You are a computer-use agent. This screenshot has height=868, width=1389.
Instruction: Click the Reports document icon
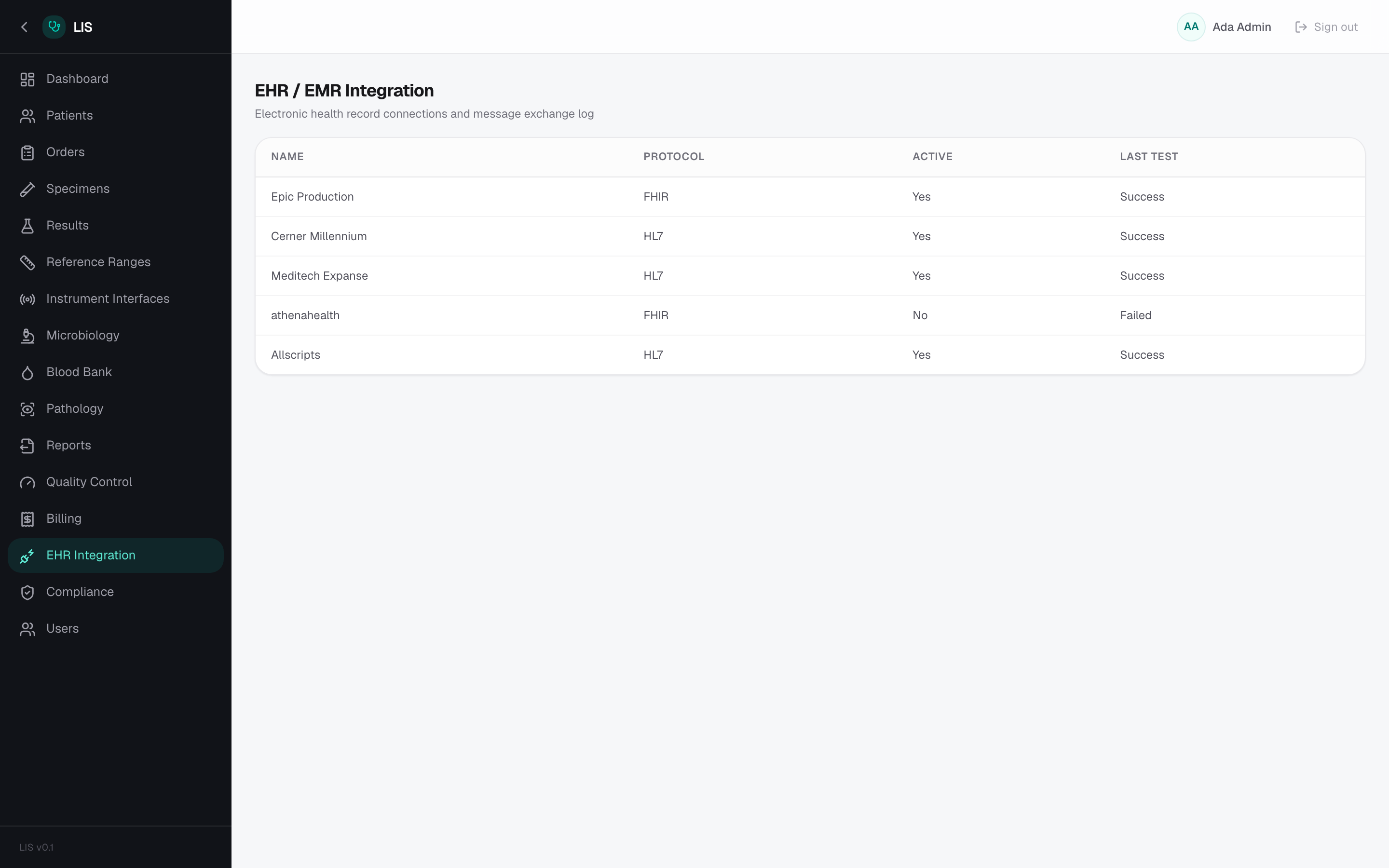(27, 446)
